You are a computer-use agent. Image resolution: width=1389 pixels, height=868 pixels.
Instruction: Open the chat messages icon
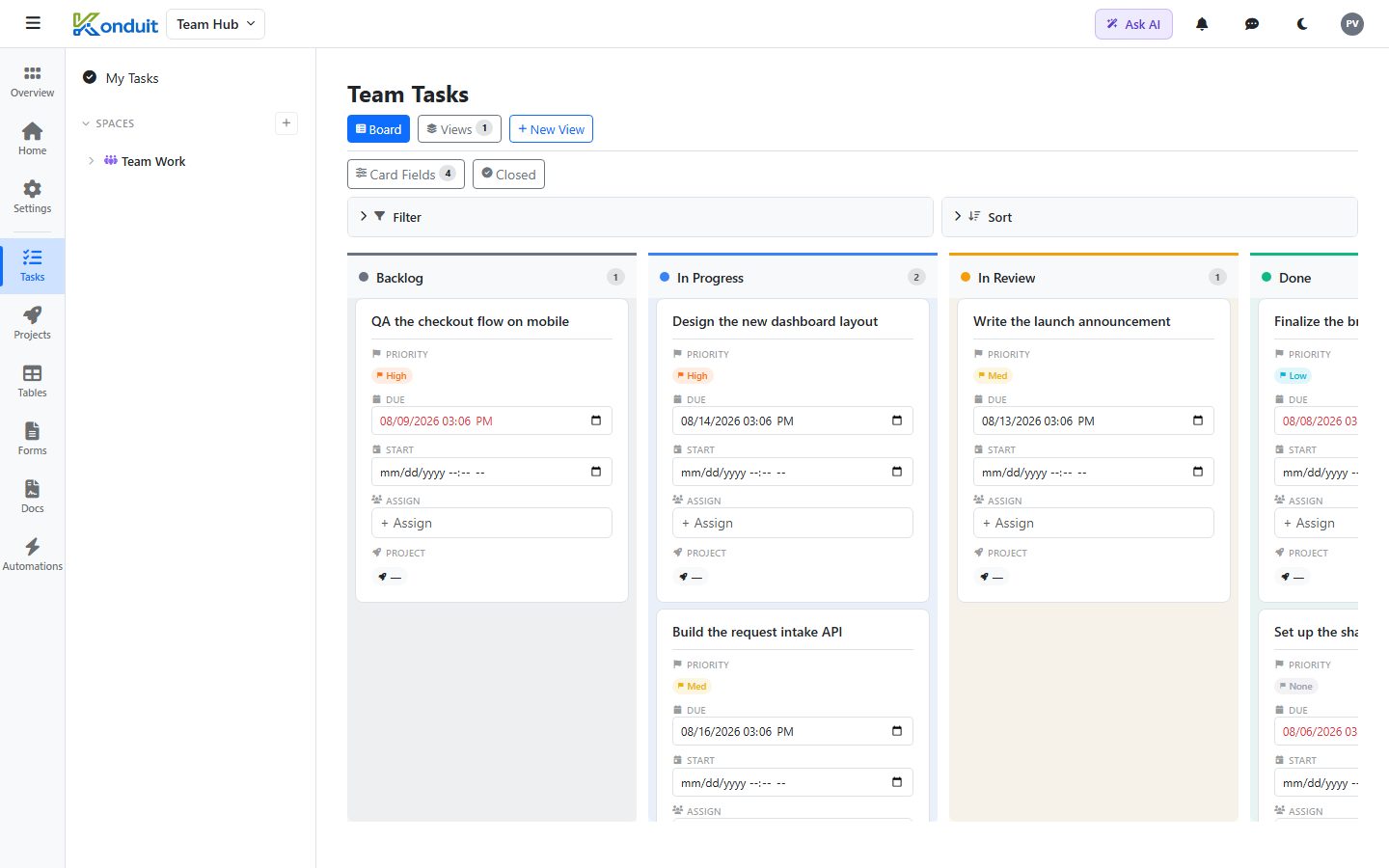[x=1252, y=24]
